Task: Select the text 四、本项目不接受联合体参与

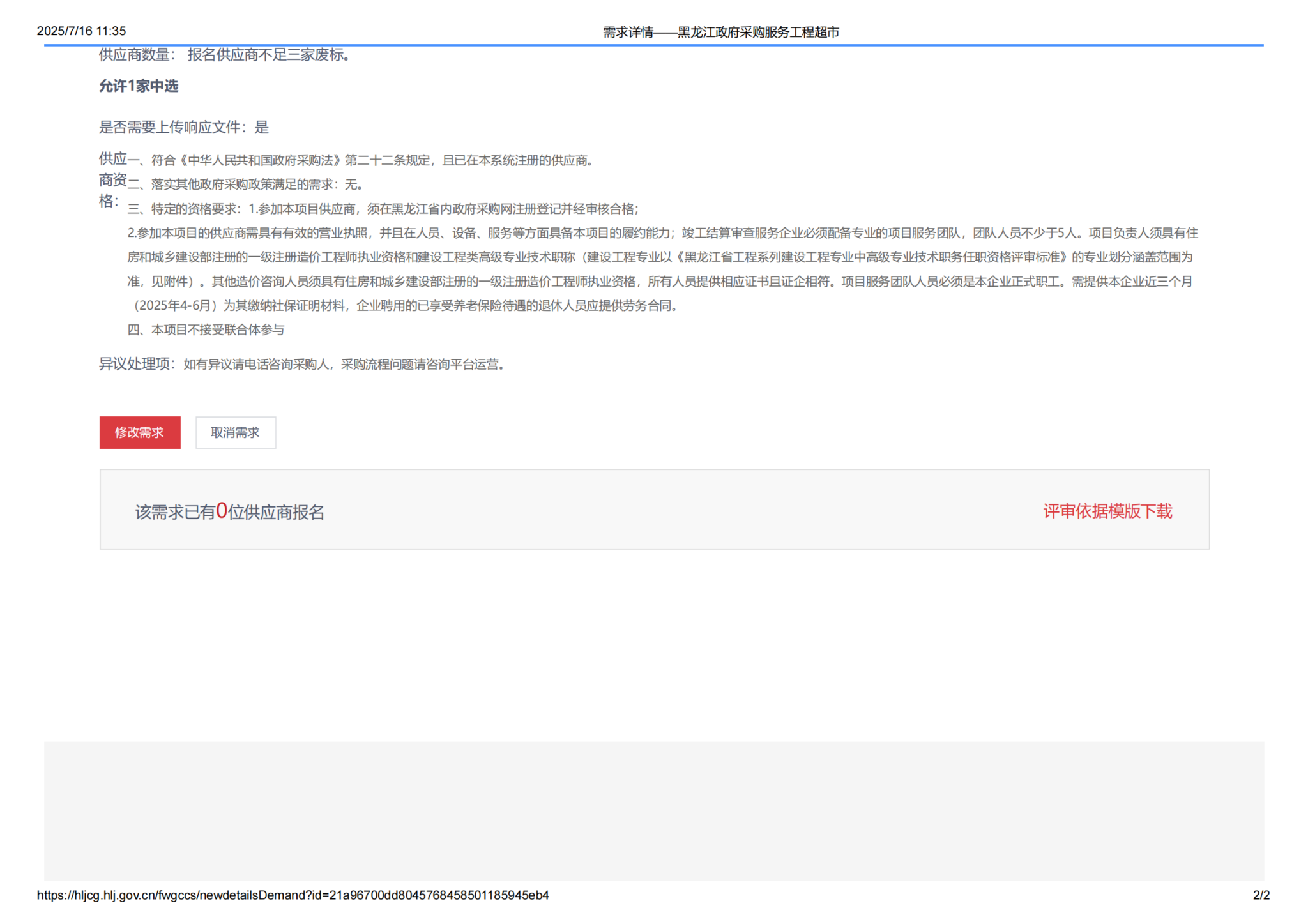Action: [206, 329]
